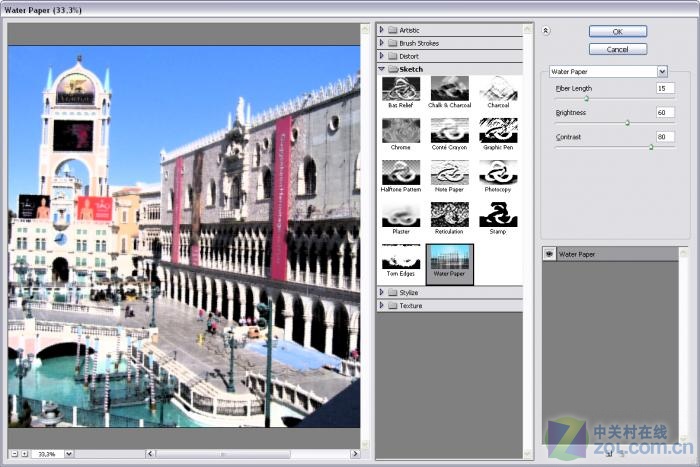Select the Photocopy filter thumbnail
This screenshot has width=700, height=467.
click(x=498, y=173)
